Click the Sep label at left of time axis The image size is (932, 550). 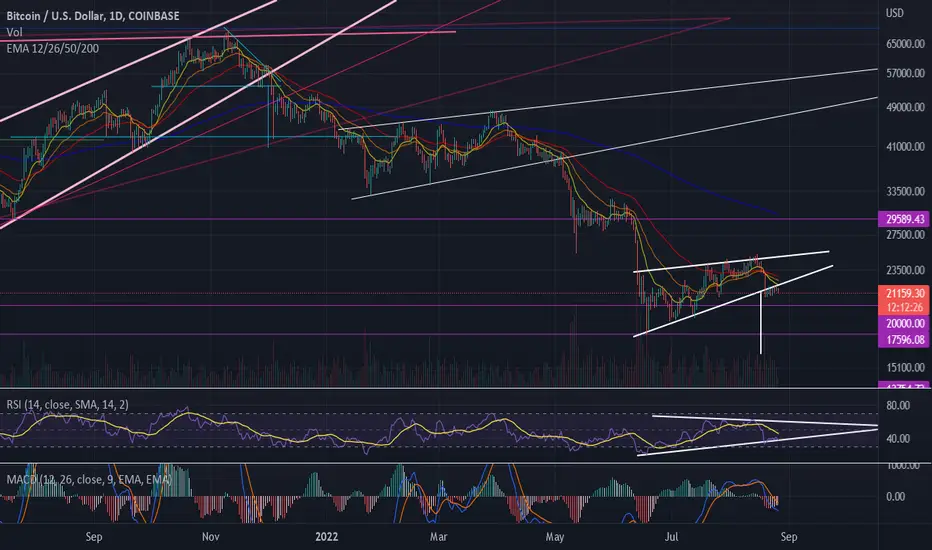94,537
